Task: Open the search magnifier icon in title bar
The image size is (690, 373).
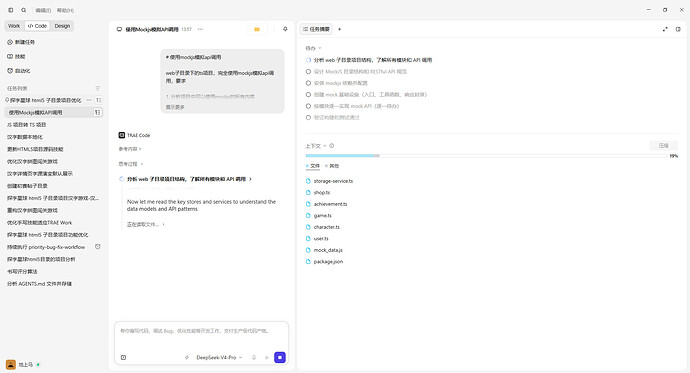Action: (24, 10)
